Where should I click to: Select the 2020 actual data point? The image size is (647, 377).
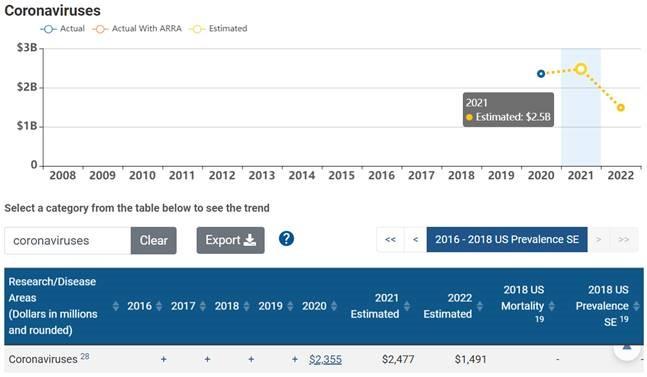click(541, 74)
